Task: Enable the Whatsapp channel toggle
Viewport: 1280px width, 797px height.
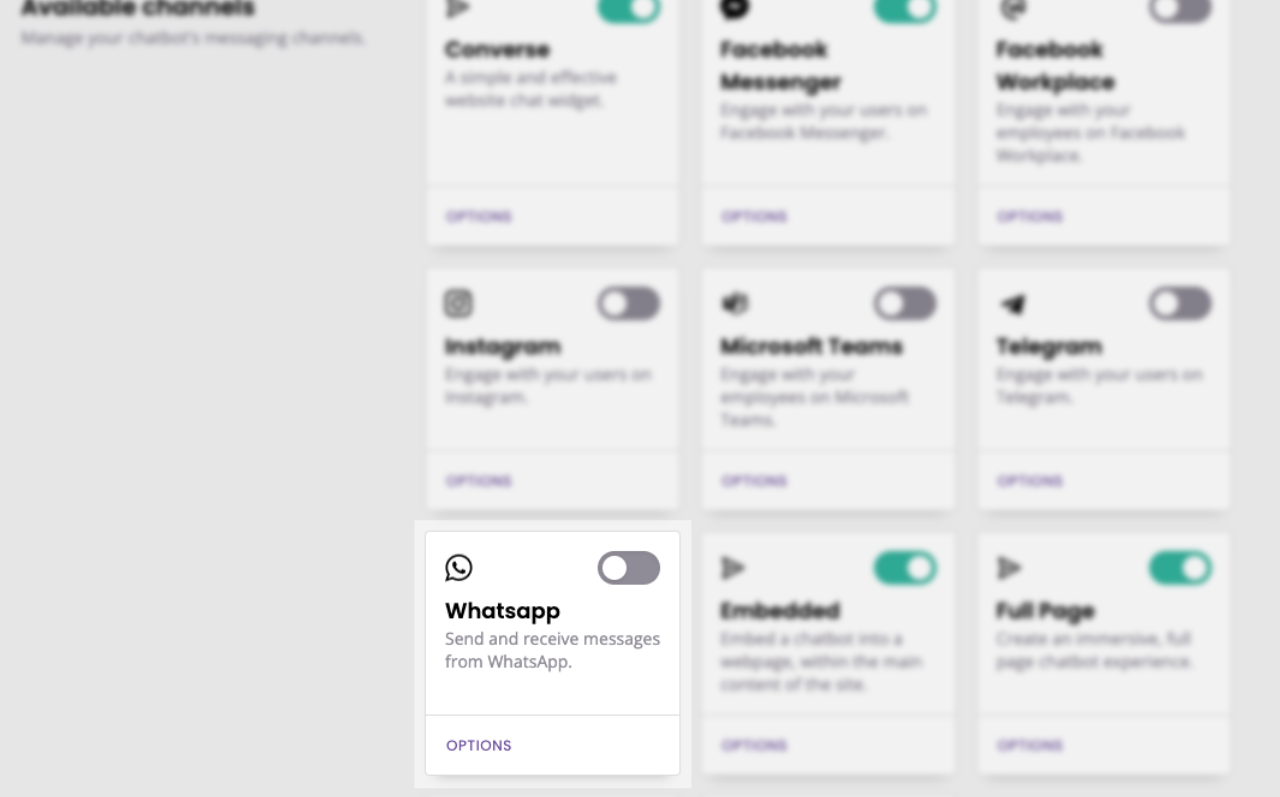Action: [629, 568]
